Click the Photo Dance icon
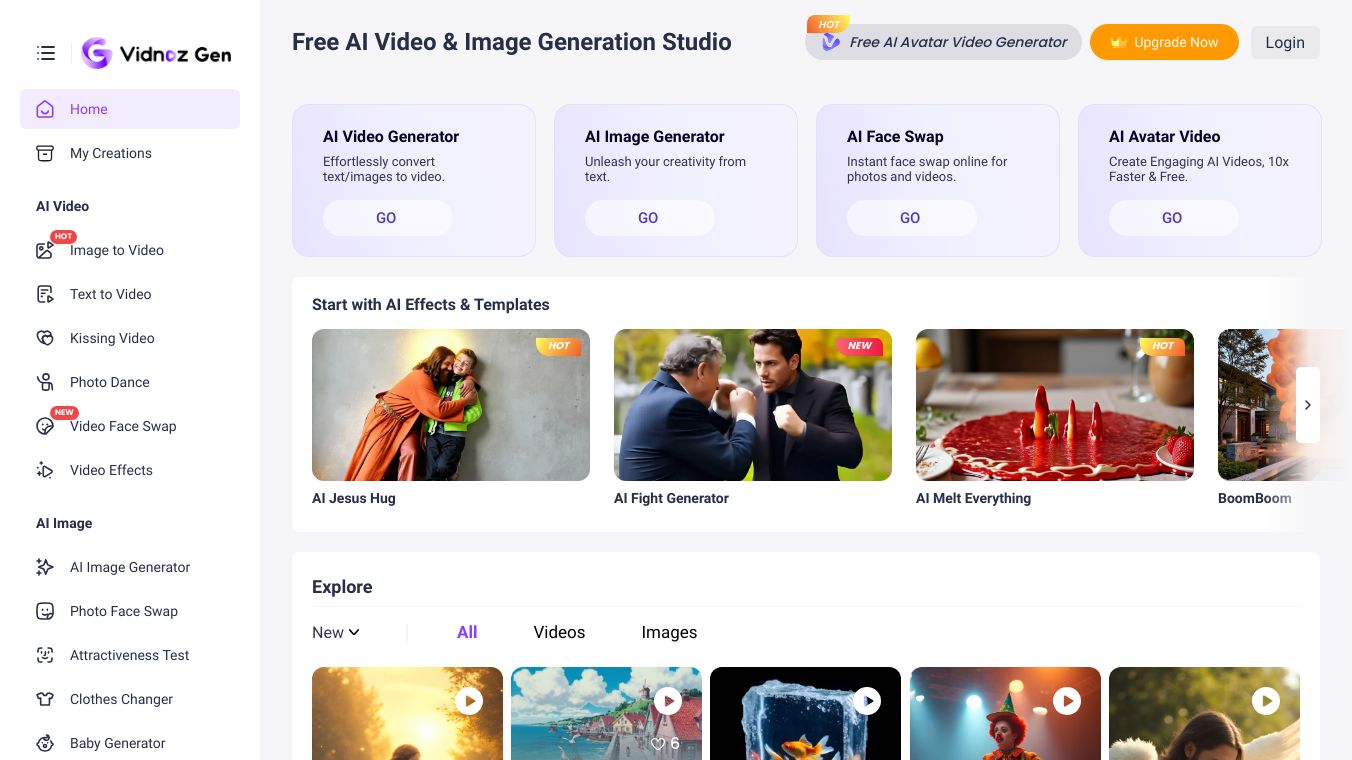The height and width of the screenshot is (760, 1352). pyautogui.click(x=45, y=382)
